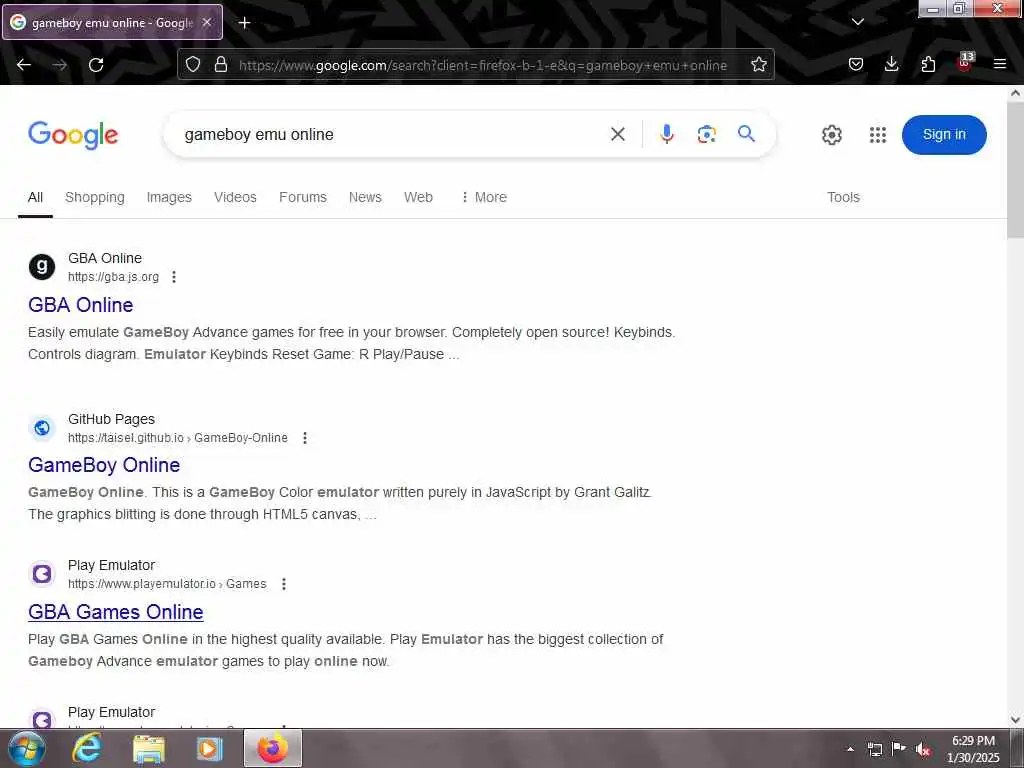
Task: Open the GBA Games Online result
Action: (116, 612)
